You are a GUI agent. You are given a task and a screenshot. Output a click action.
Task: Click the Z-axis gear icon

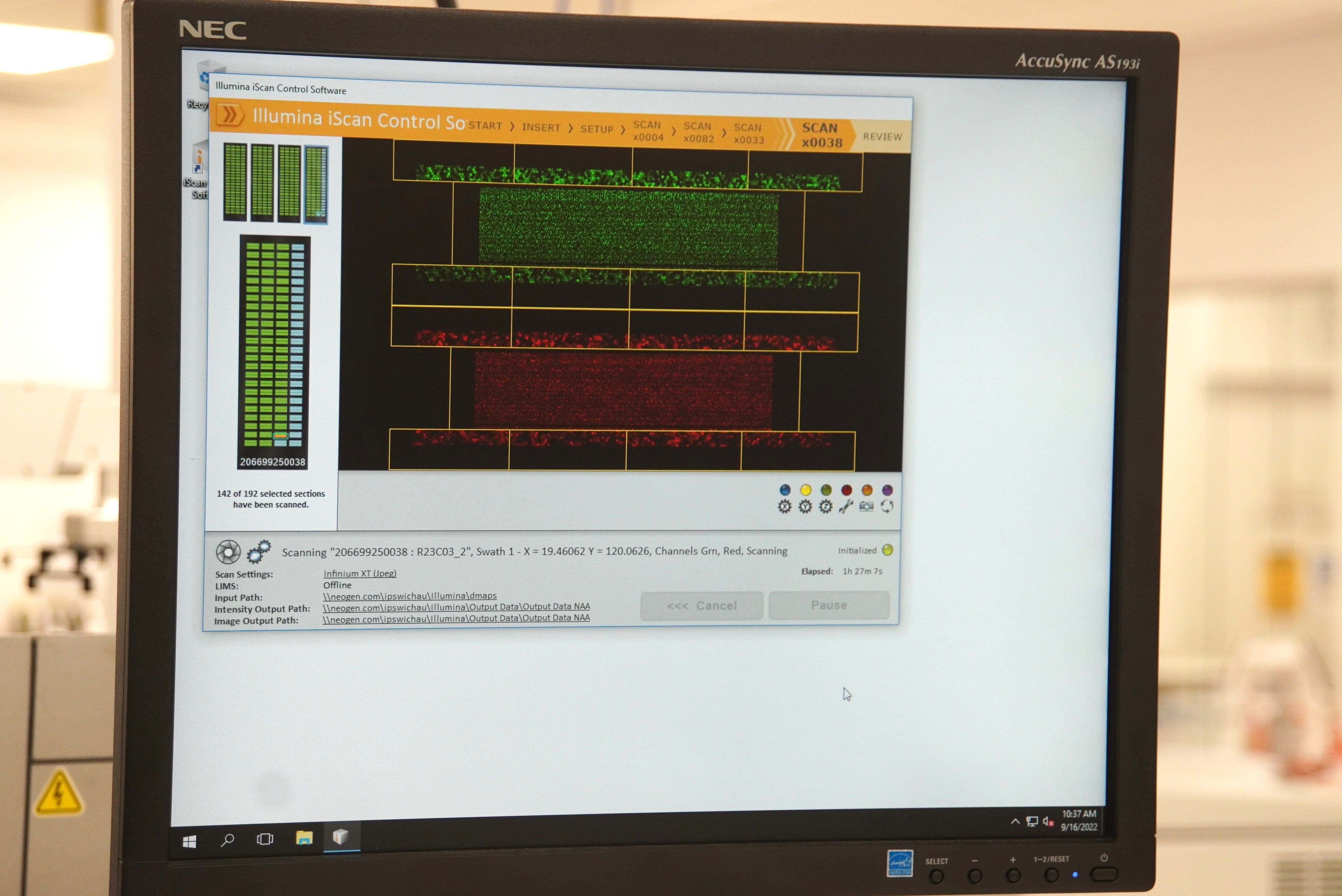tap(825, 506)
